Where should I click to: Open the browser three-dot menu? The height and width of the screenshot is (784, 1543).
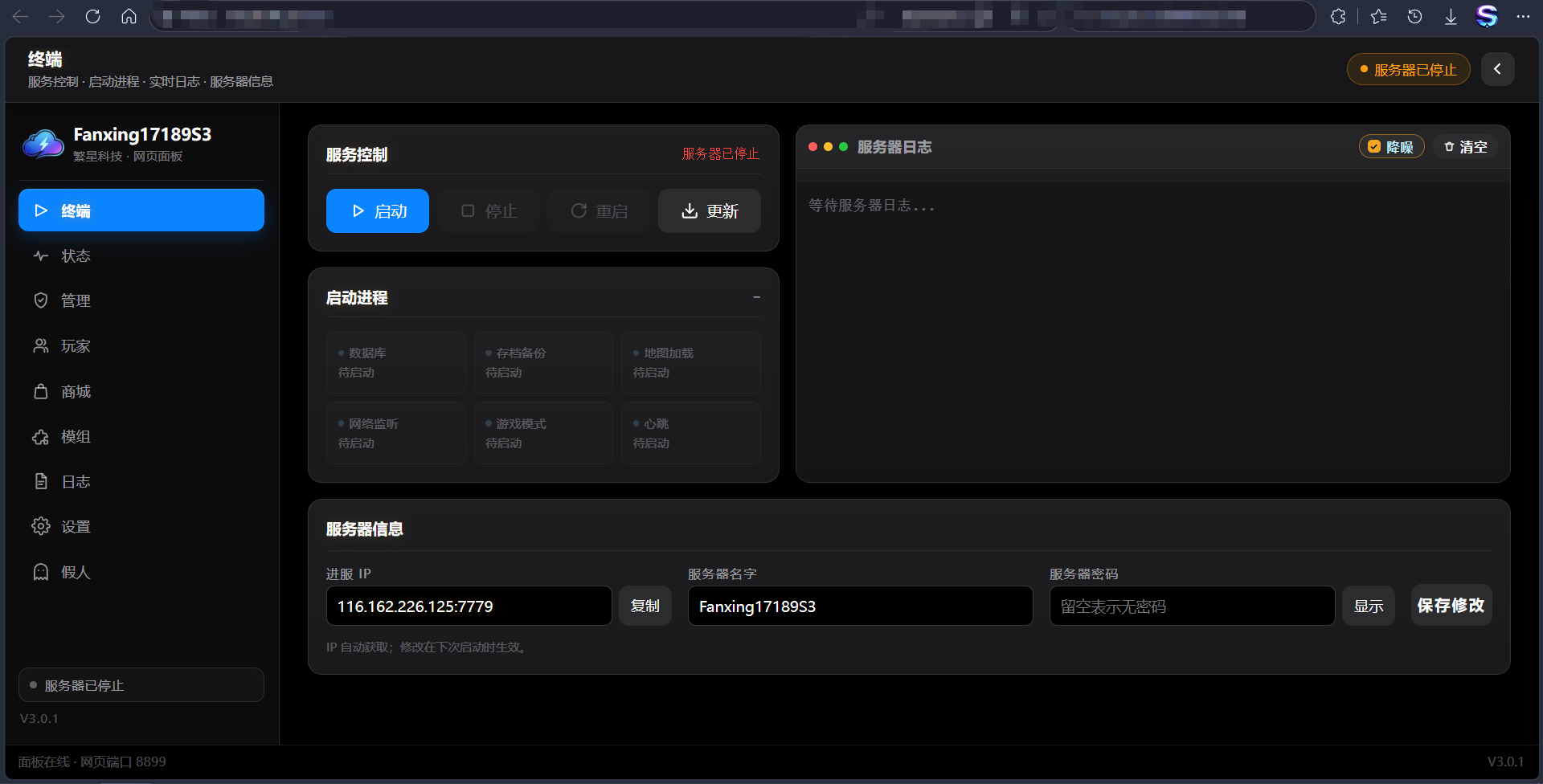click(1523, 16)
